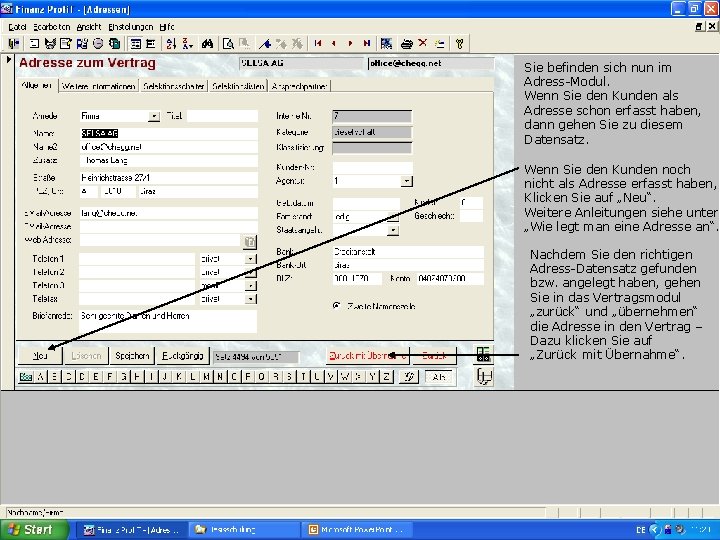Click the first toolbar icon left of the separator

click(x=14, y=44)
